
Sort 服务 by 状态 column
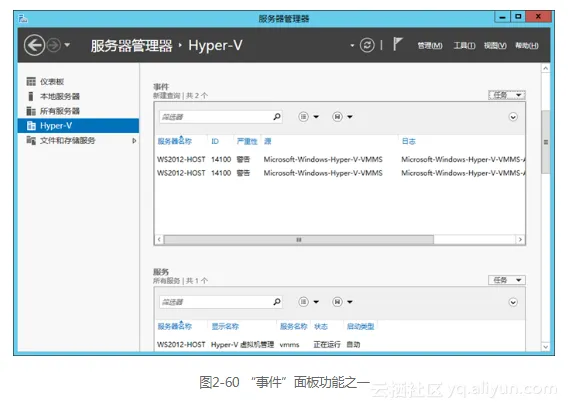321,326
